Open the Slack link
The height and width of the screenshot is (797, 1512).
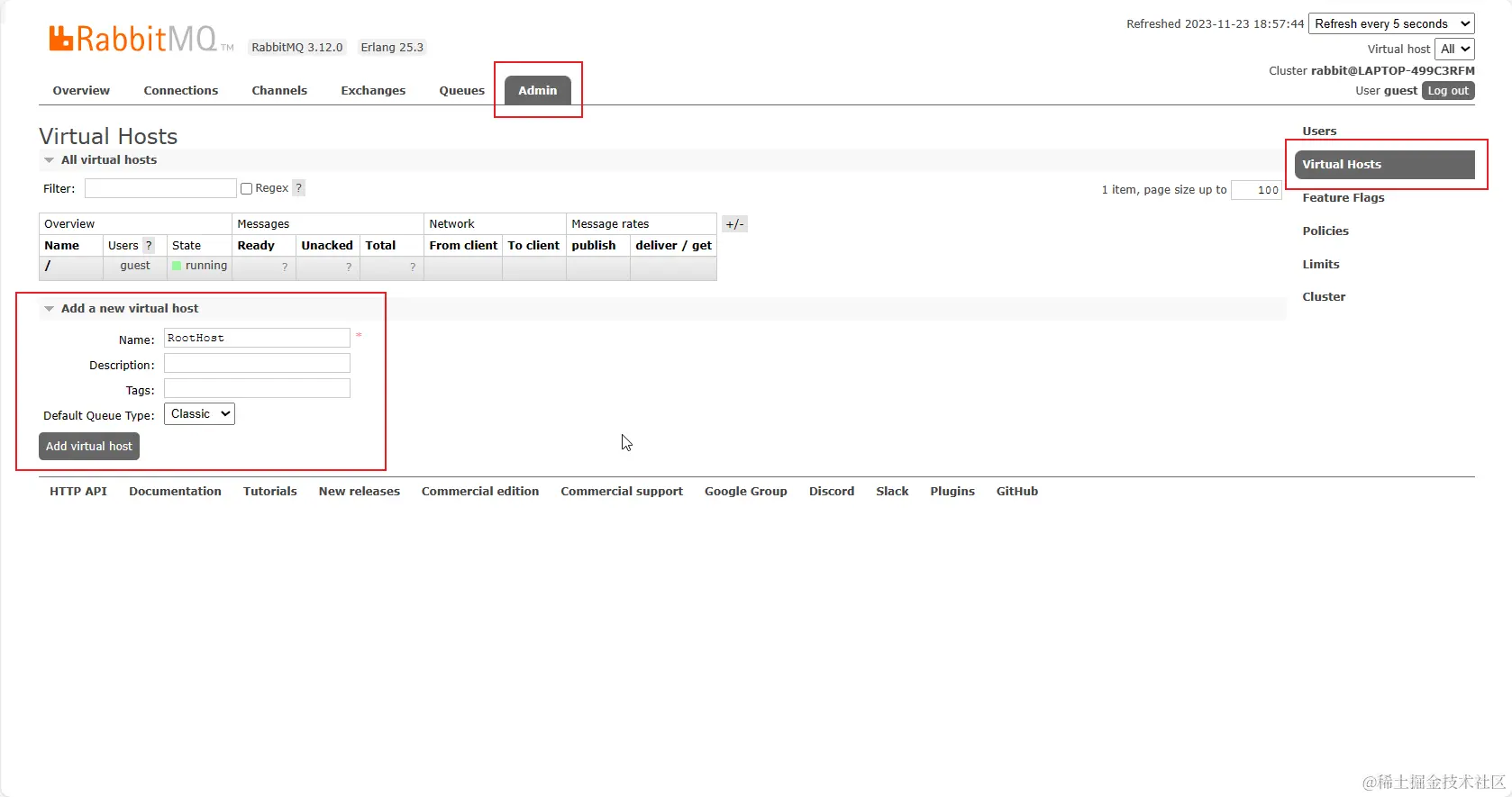point(892,491)
